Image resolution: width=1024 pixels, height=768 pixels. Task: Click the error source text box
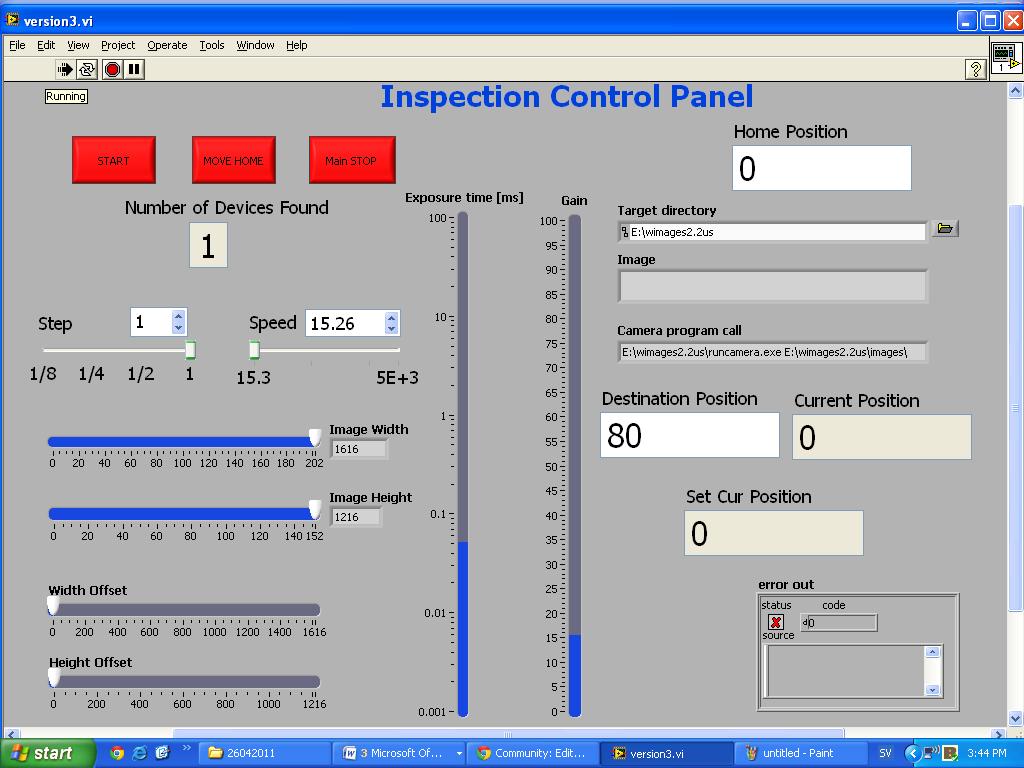coord(846,671)
